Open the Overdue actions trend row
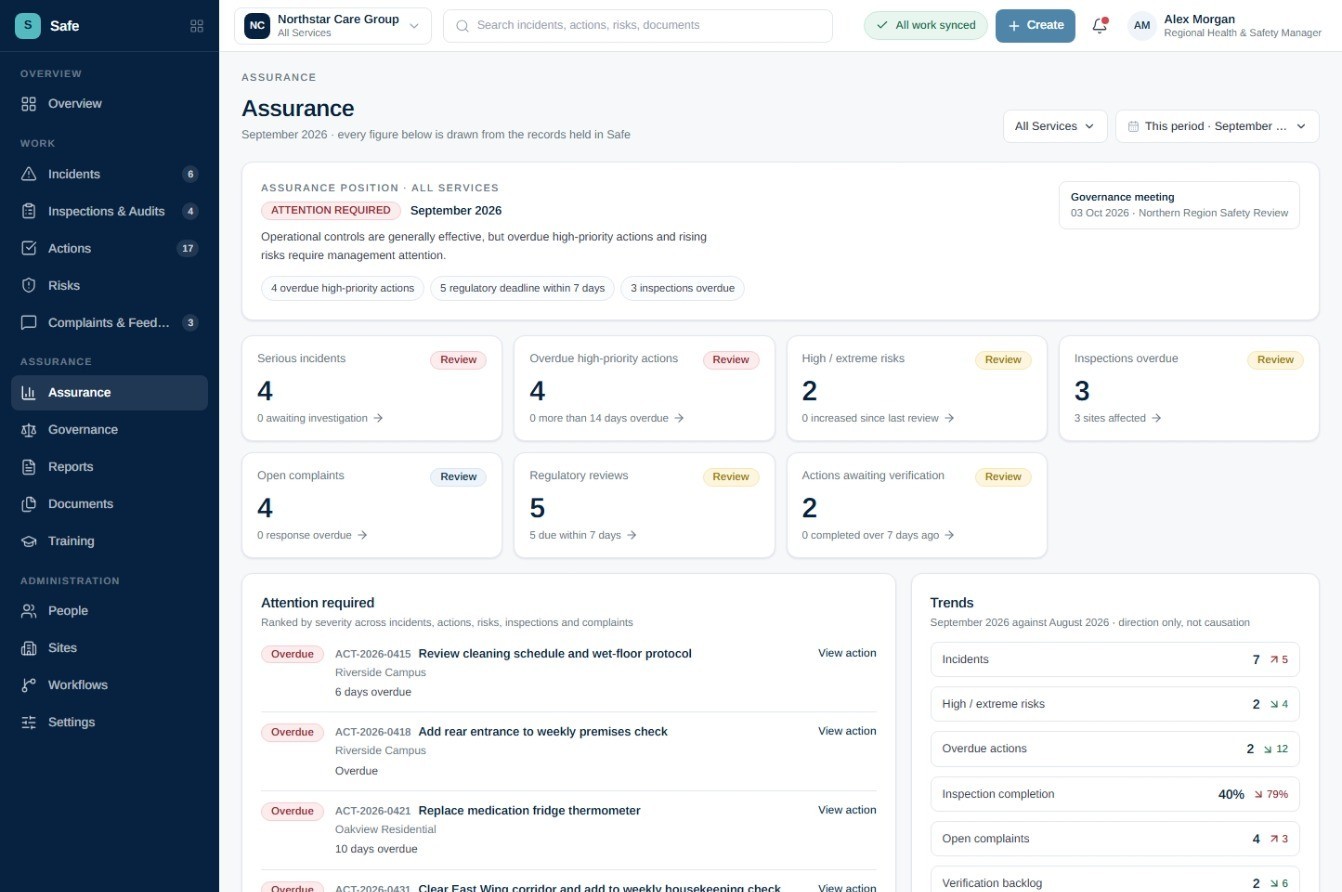The width and height of the screenshot is (1342, 892). tap(1115, 749)
